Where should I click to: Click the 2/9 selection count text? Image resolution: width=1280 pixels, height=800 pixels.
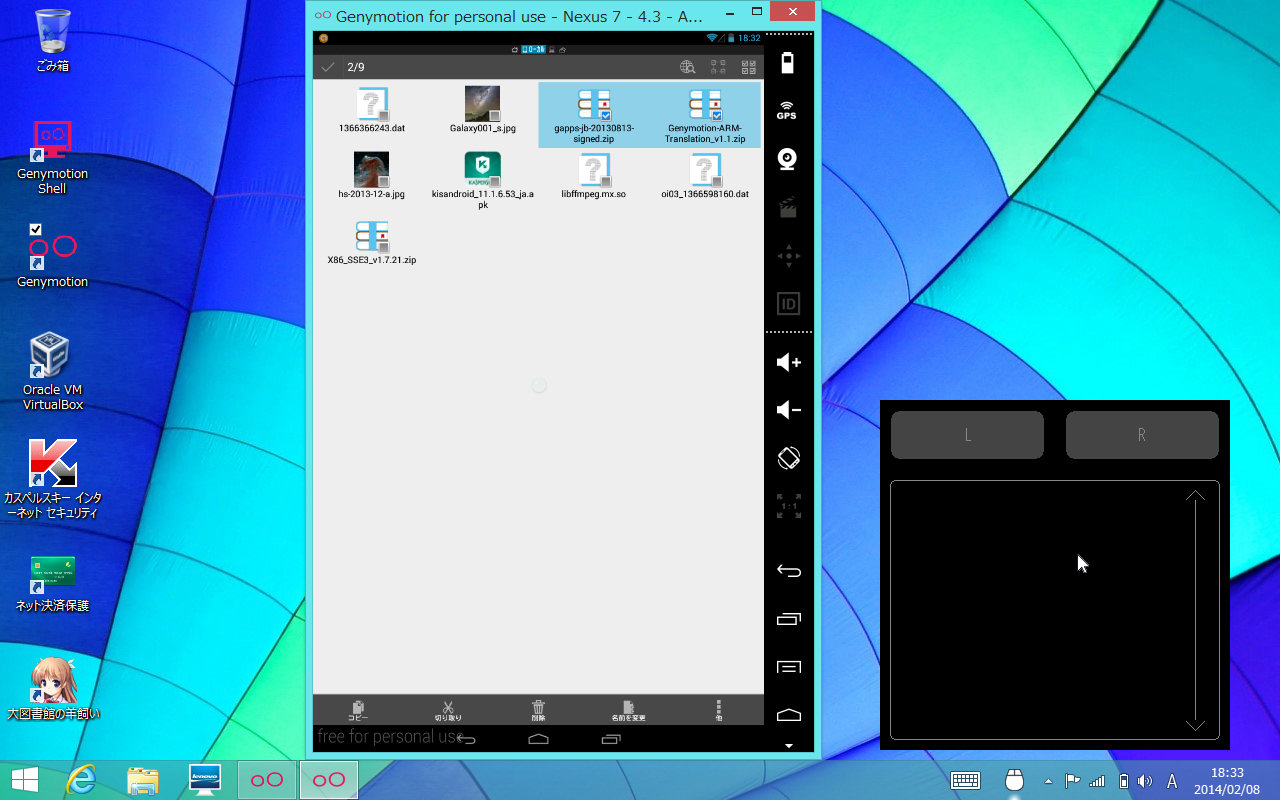tap(356, 67)
